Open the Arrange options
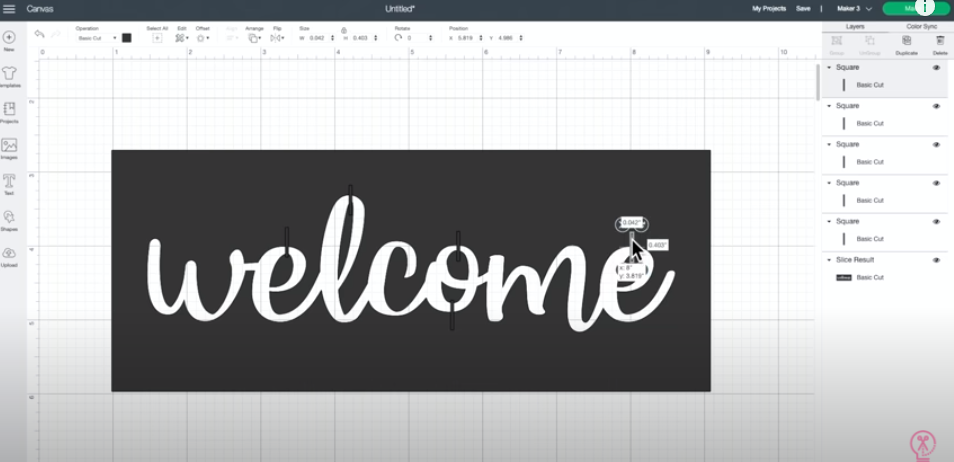This screenshot has width=954, height=462. pyautogui.click(x=254, y=38)
